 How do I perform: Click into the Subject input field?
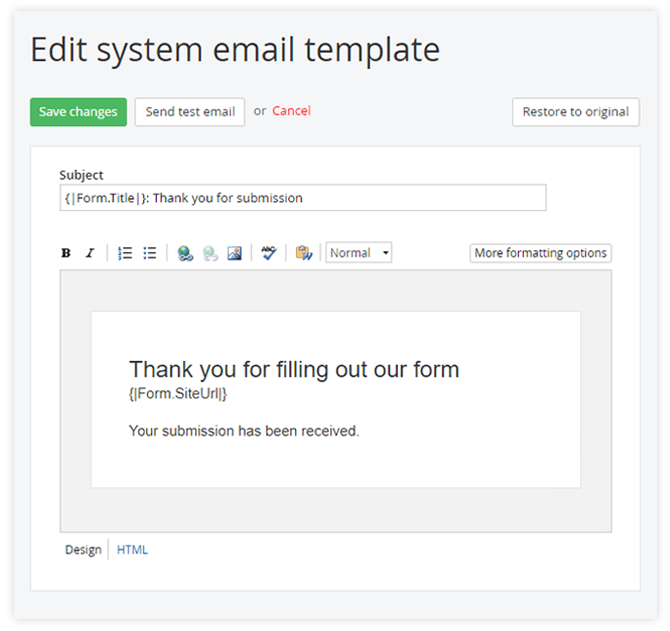tap(303, 198)
